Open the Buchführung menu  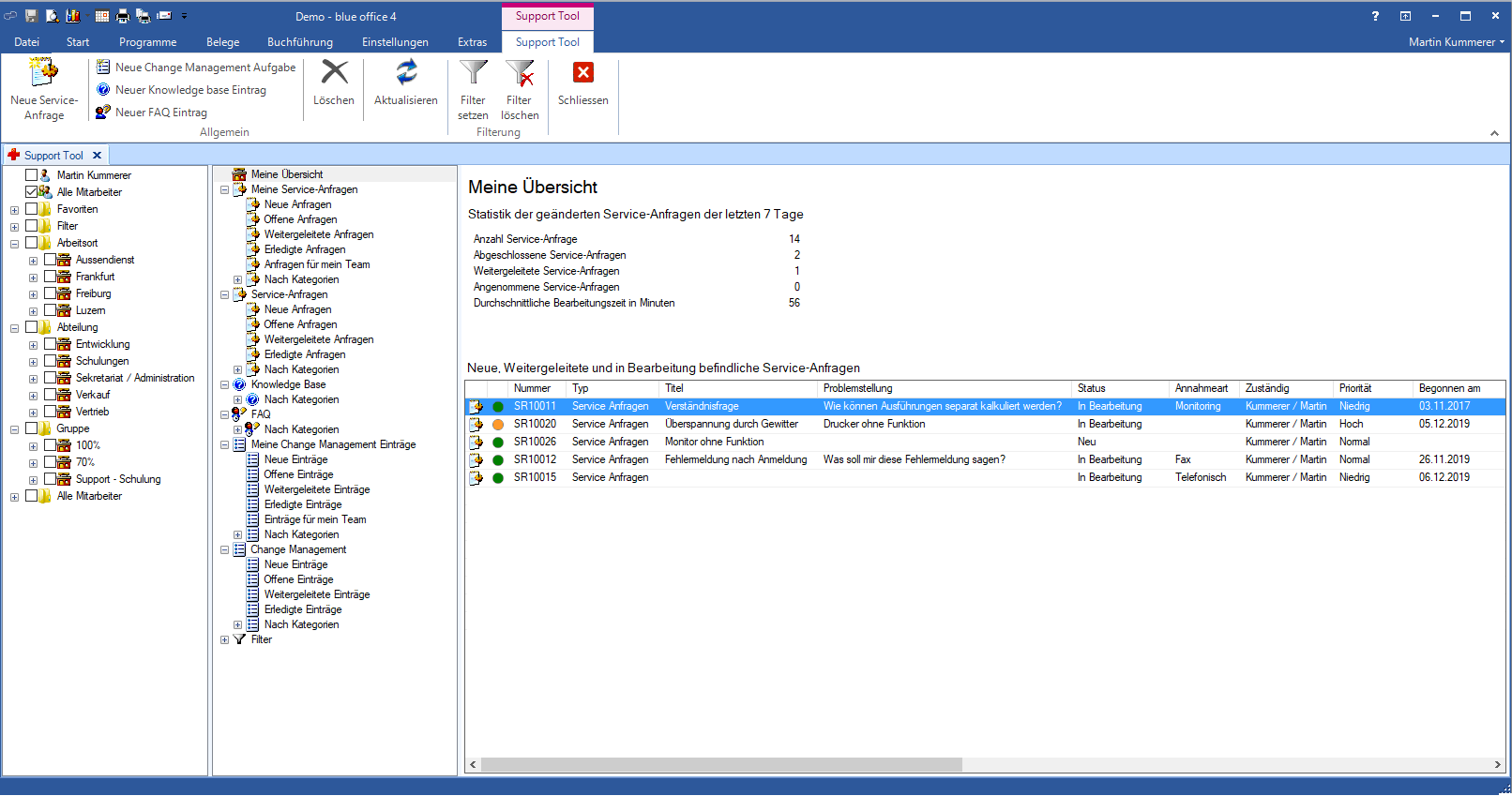pyautogui.click(x=299, y=42)
